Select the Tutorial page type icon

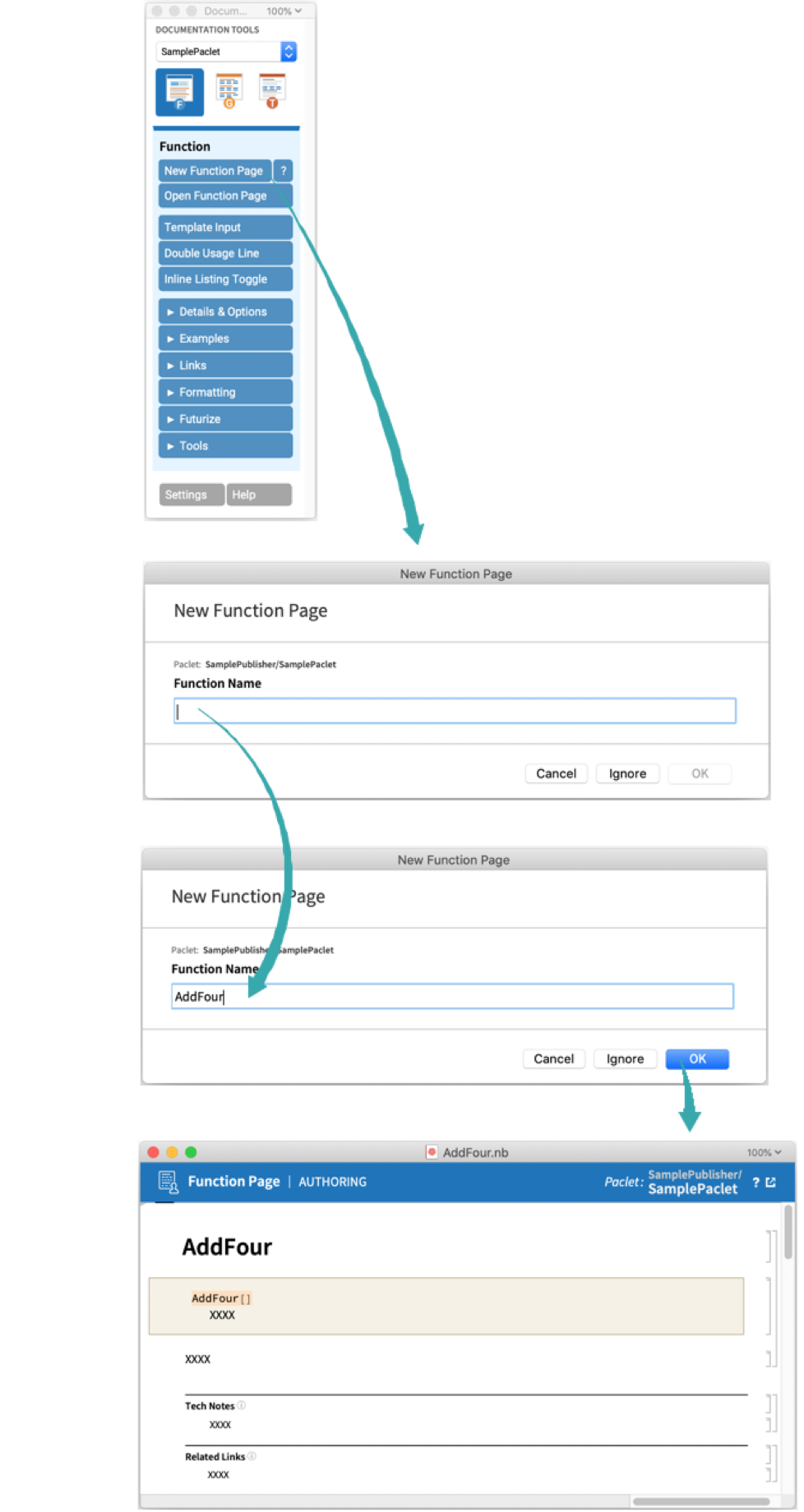click(x=271, y=91)
